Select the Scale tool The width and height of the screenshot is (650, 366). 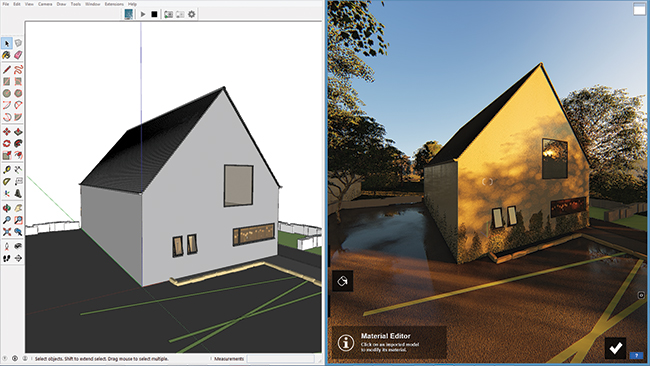pyautogui.click(x=7, y=155)
